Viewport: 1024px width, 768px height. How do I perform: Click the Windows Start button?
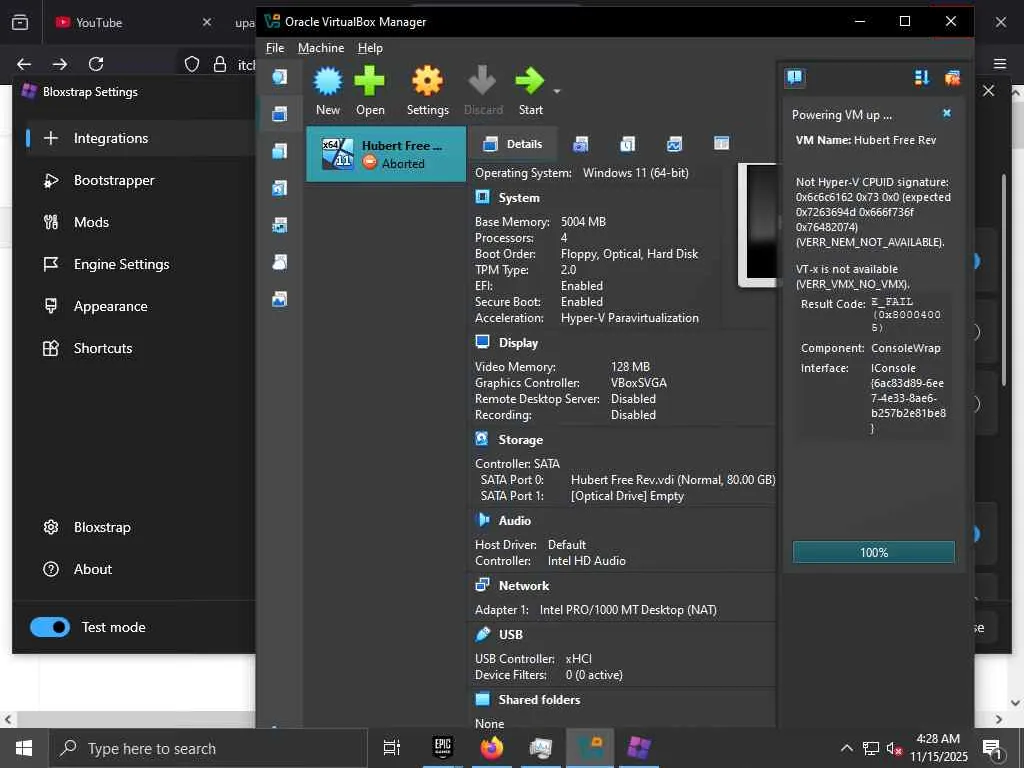click(24, 748)
